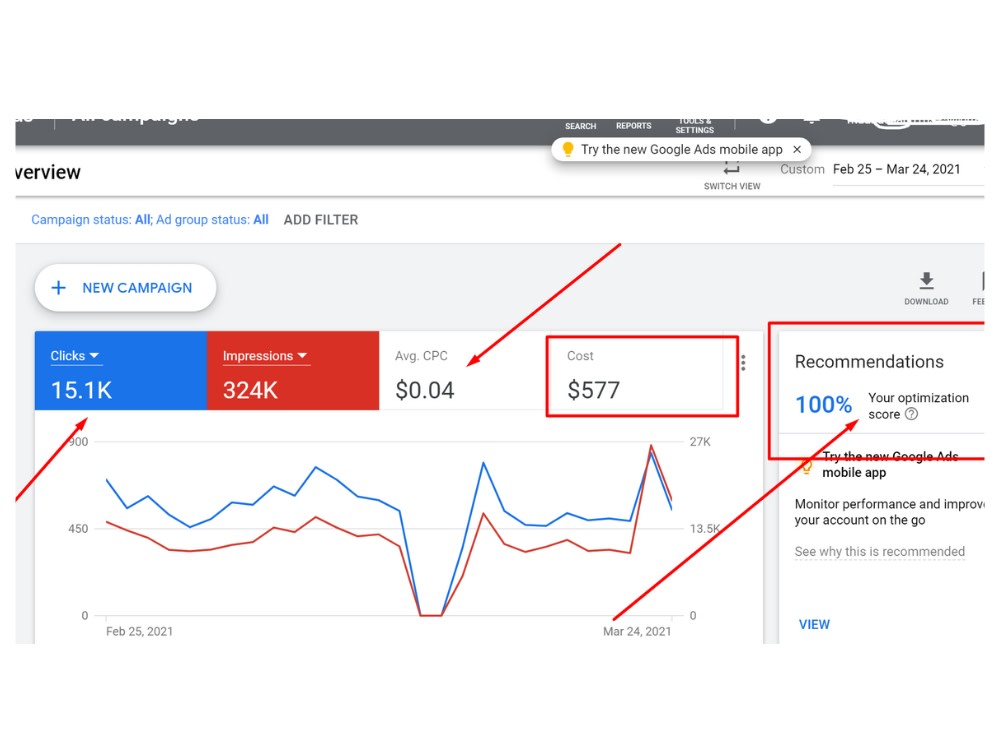Viewport: 1000px width, 750px height.
Task: Open the Reports menu
Action: pos(633,126)
